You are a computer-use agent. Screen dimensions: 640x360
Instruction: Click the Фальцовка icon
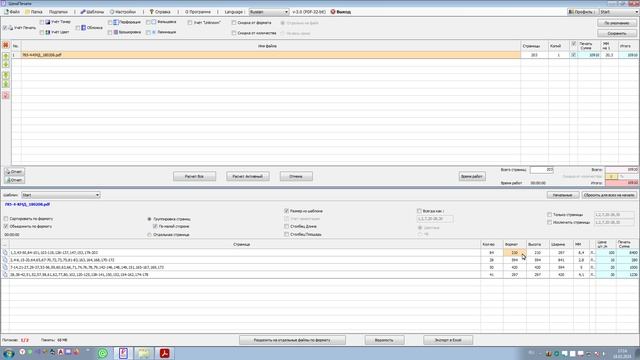[x=154, y=22]
